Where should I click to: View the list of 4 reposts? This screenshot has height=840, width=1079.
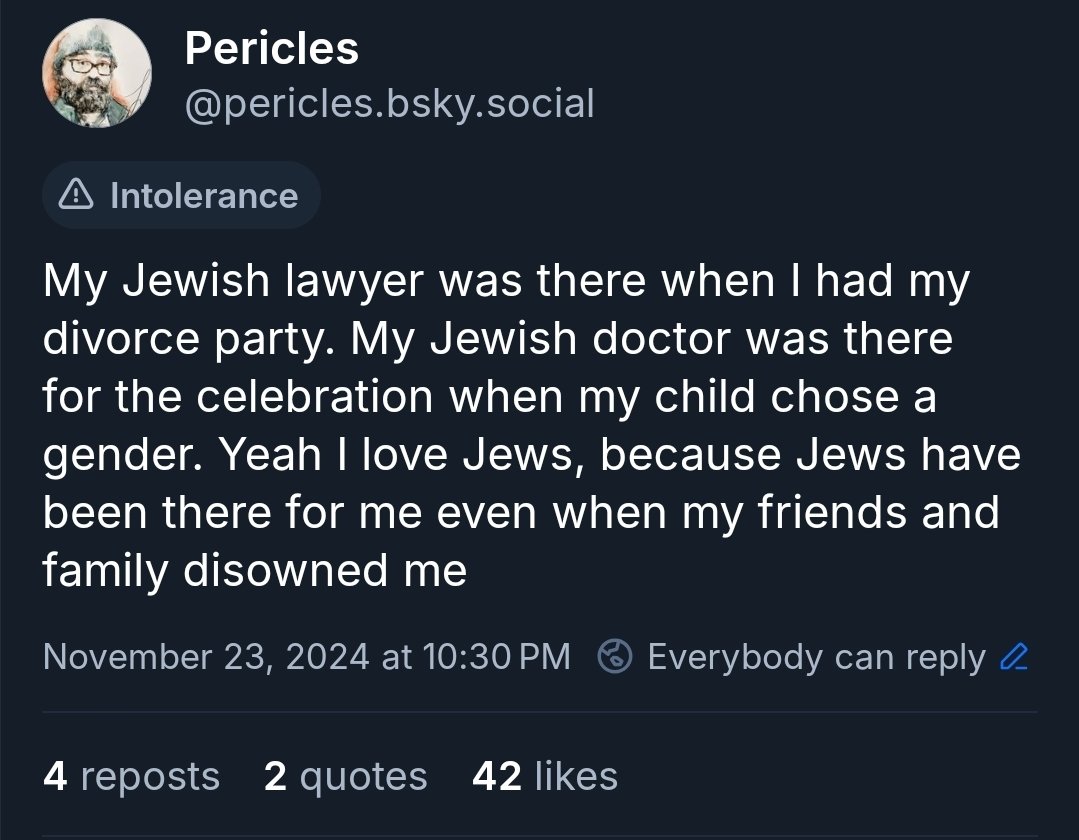131,776
